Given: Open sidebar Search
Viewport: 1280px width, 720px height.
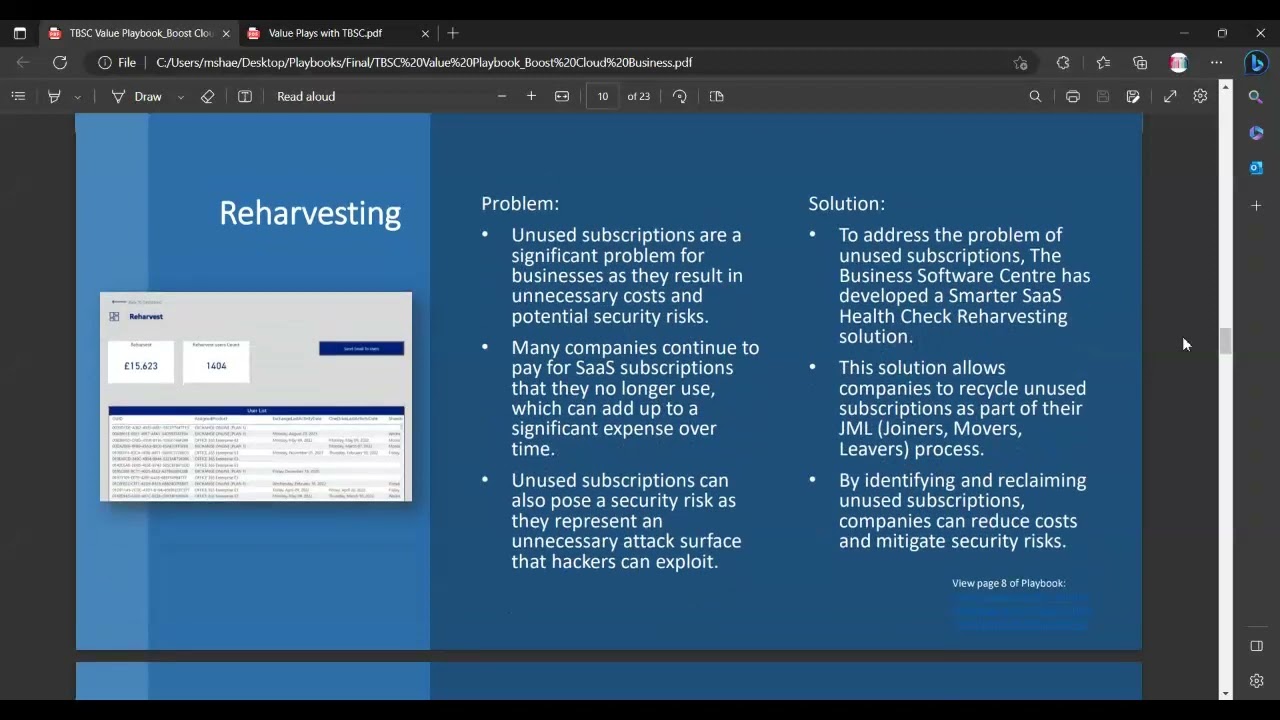Looking at the screenshot, I should pyautogui.click(x=1256, y=97).
